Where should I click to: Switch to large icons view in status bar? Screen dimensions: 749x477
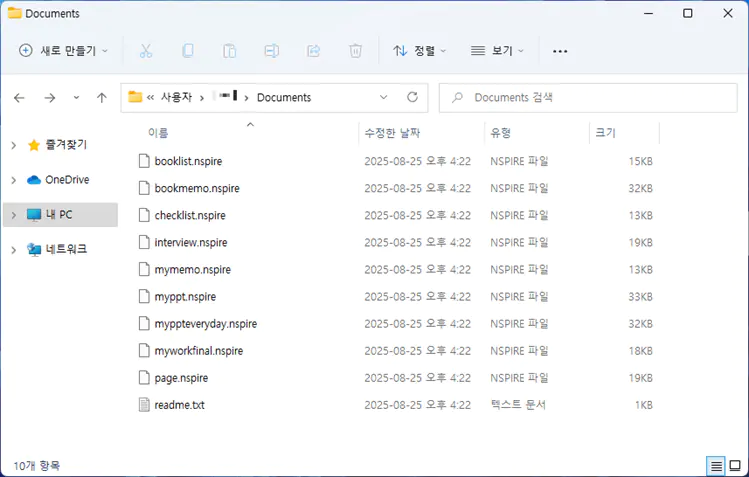click(734, 466)
